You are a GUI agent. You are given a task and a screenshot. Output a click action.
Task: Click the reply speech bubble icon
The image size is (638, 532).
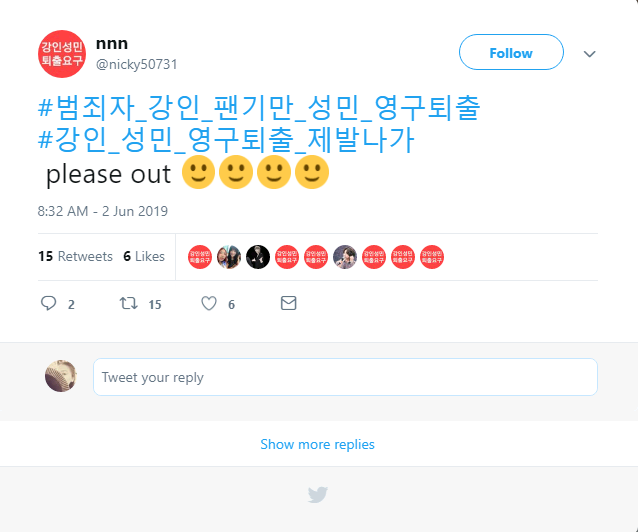click(48, 303)
